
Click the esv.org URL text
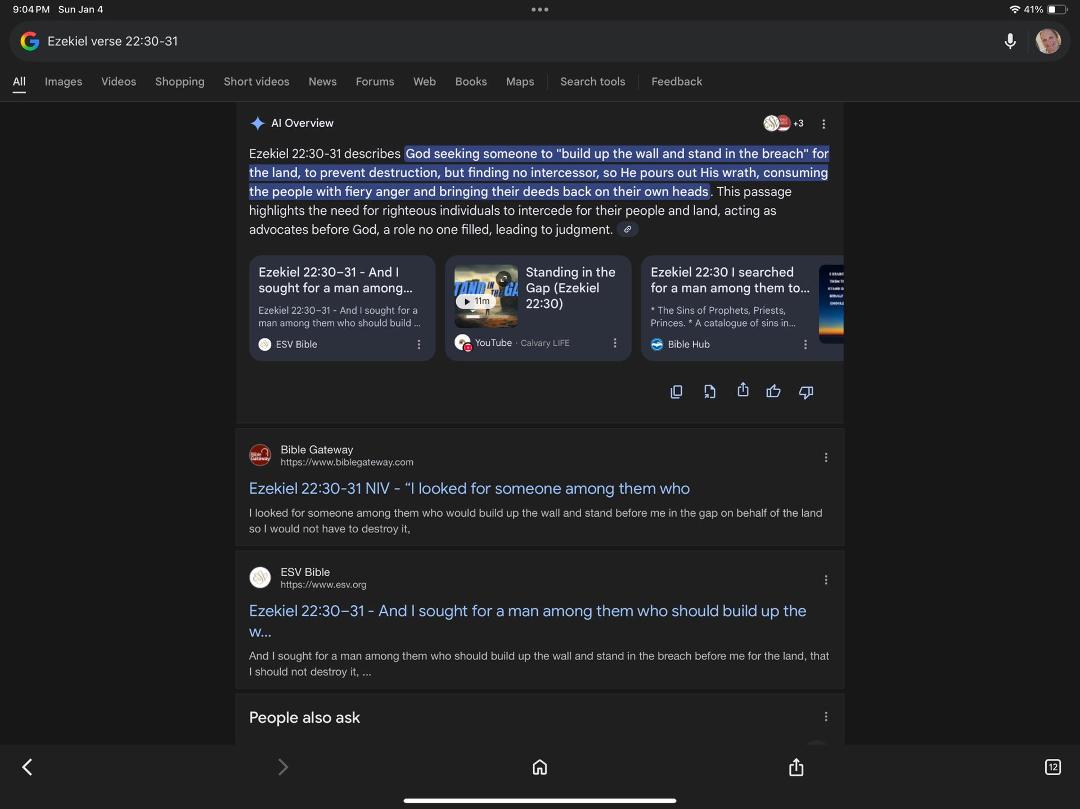[x=323, y=585]
